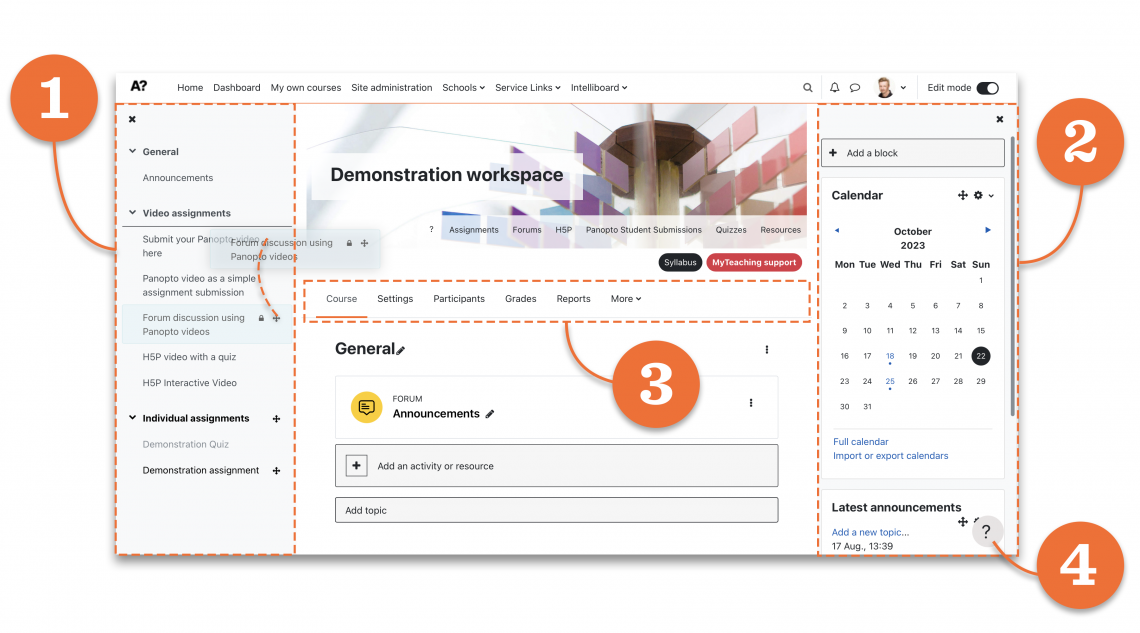Open the Grades tab
Image resolution: width=1140 pixels, height=633 pixels.
[520, 299]
